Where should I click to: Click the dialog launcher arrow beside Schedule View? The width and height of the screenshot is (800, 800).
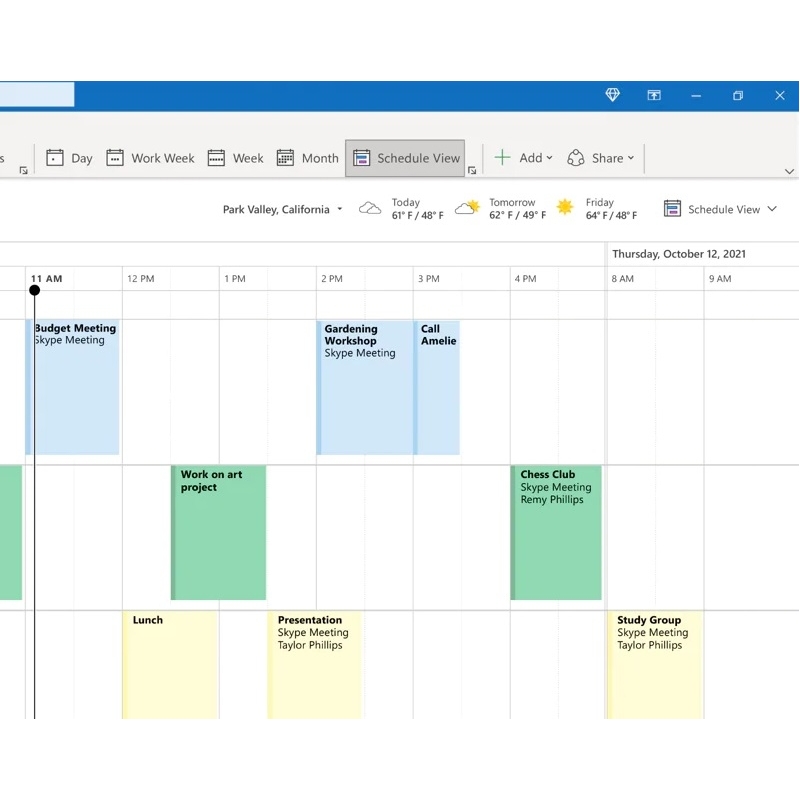(472, 171)
